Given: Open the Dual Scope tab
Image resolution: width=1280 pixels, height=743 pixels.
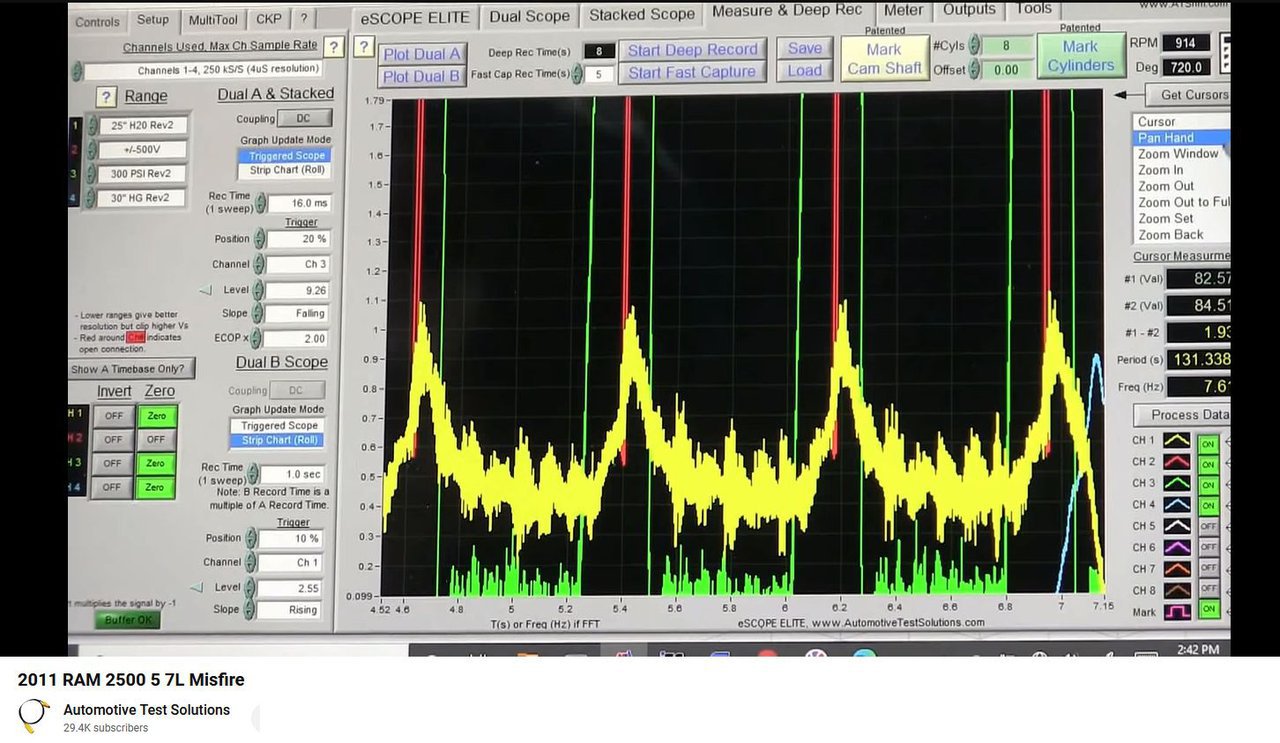Looking at the screenshot, I should 529,16.
